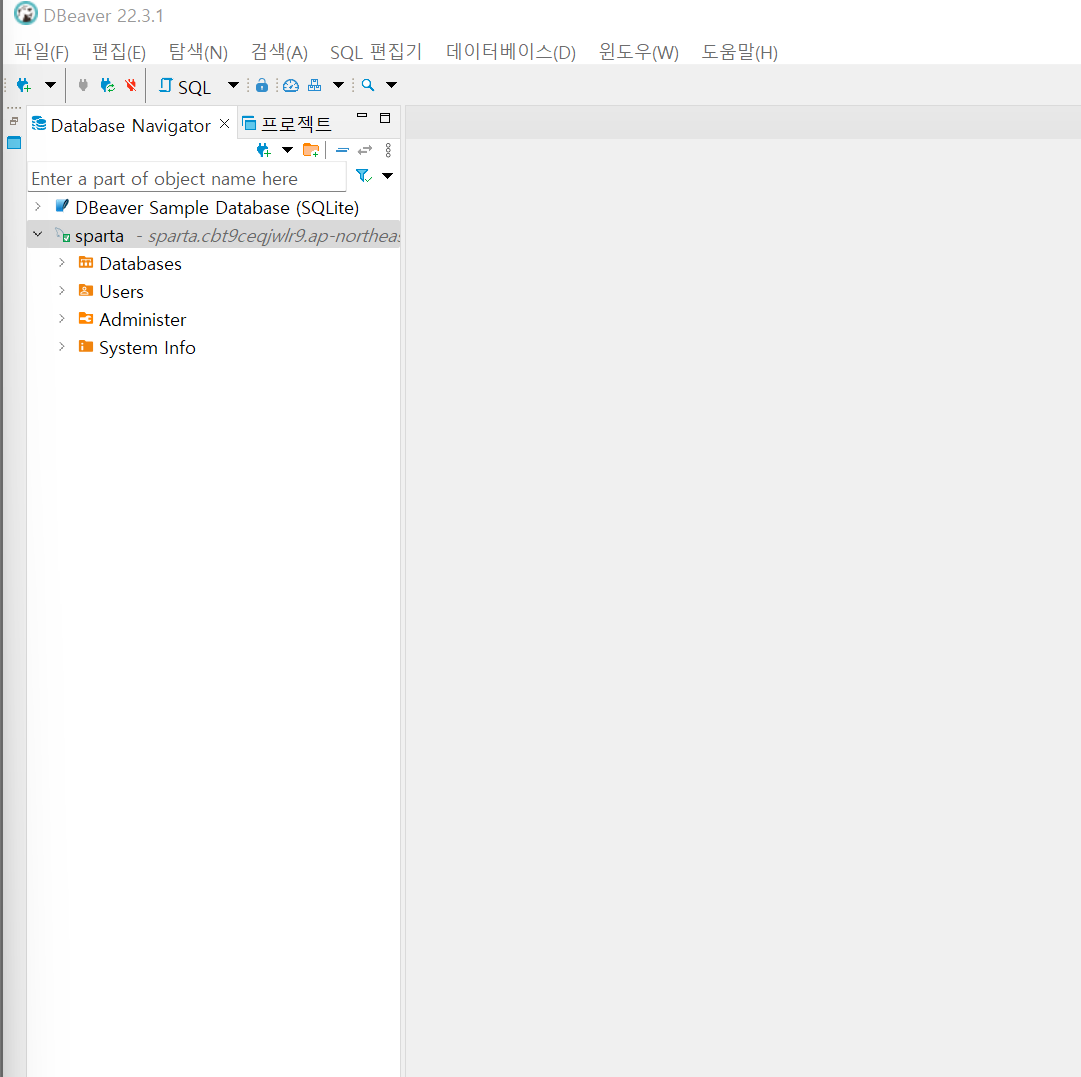Click the DBeaver Sample Database SQLite icon
This screenshot has width=1081, height=1077.
[62, 206]
